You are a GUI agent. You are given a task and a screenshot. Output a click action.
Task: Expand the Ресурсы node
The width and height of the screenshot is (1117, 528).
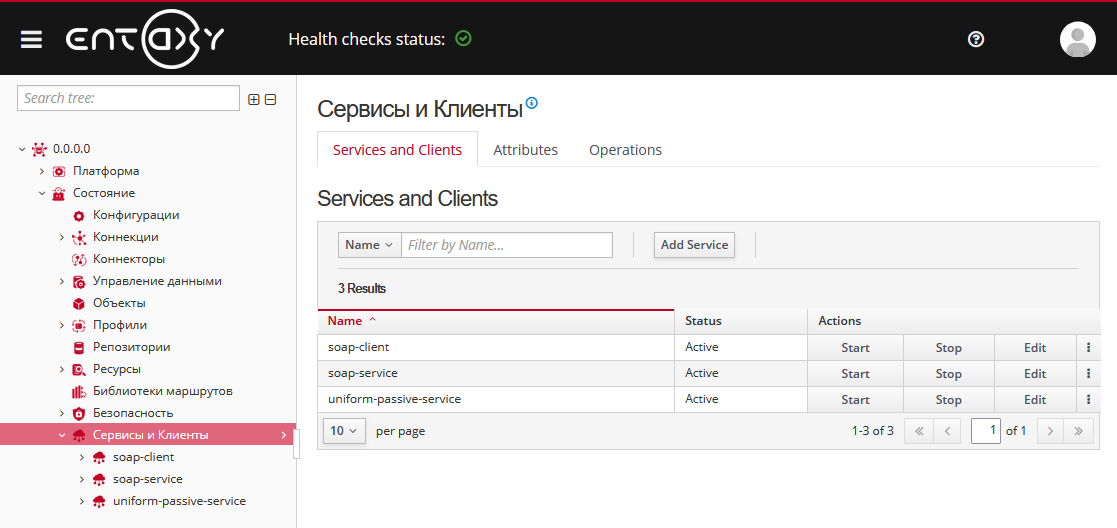(62, 369)
